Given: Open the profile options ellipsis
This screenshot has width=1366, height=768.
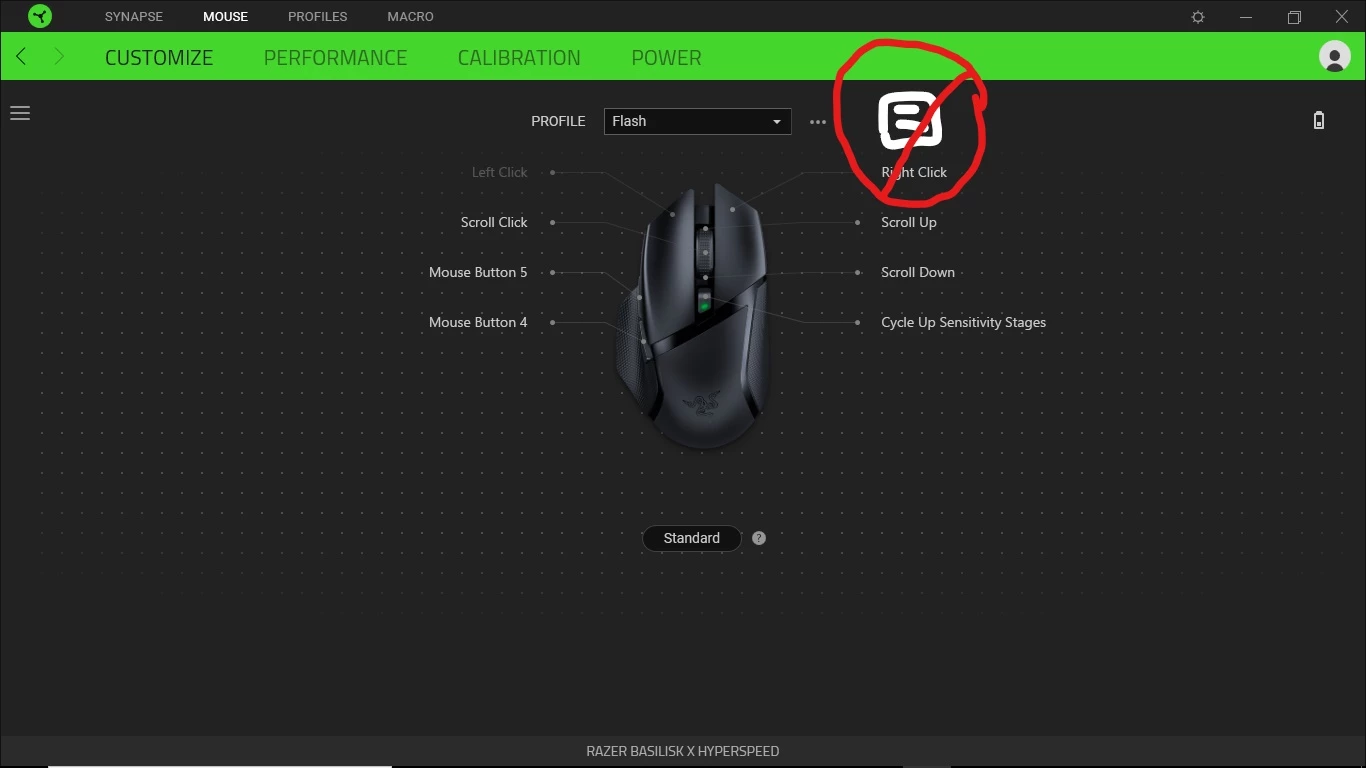Looking at the screenshot, I should [x=818, y=122].
